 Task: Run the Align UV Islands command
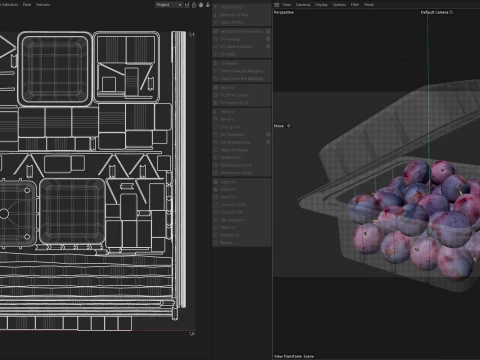point(242,150)
